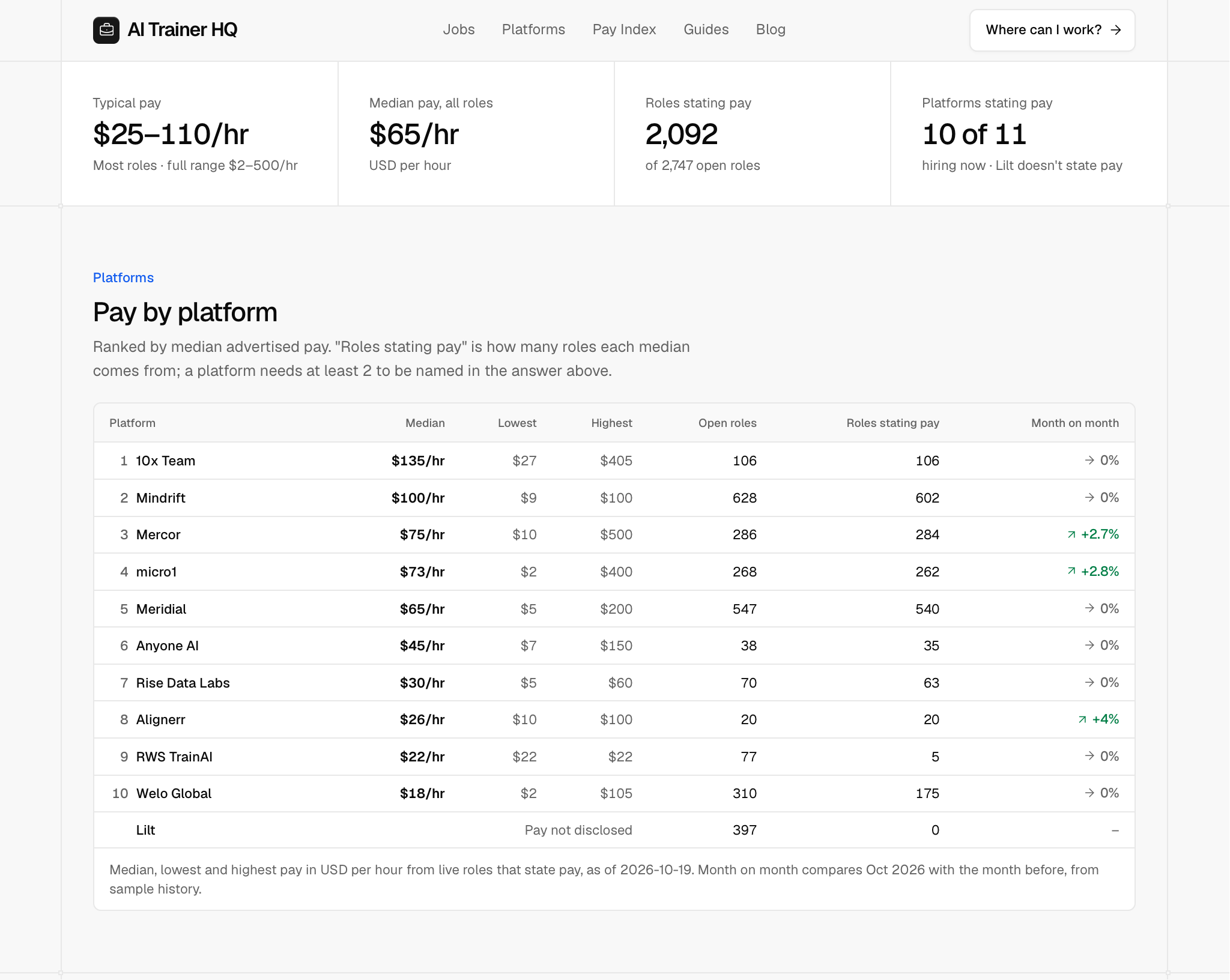Select the micro1 platform name
The width and height of the screenshot is (1230, 980).
pyautogui.click(x=157, y=572)
